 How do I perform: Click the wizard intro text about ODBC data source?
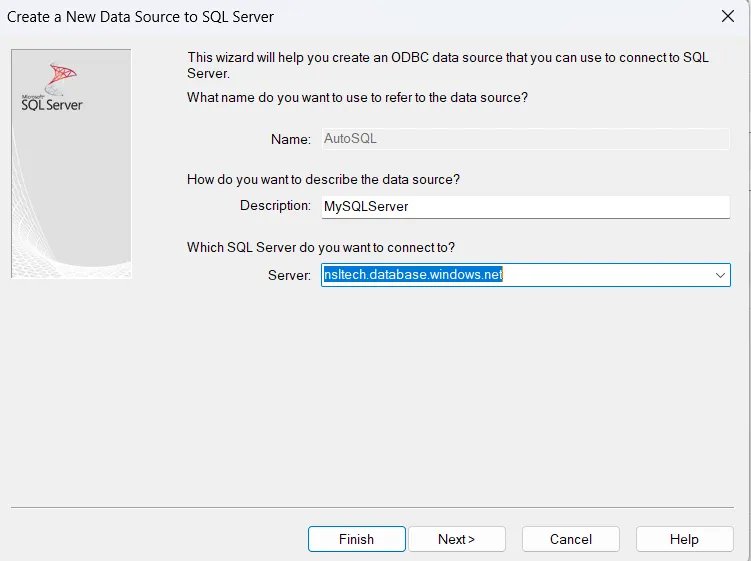448,65
